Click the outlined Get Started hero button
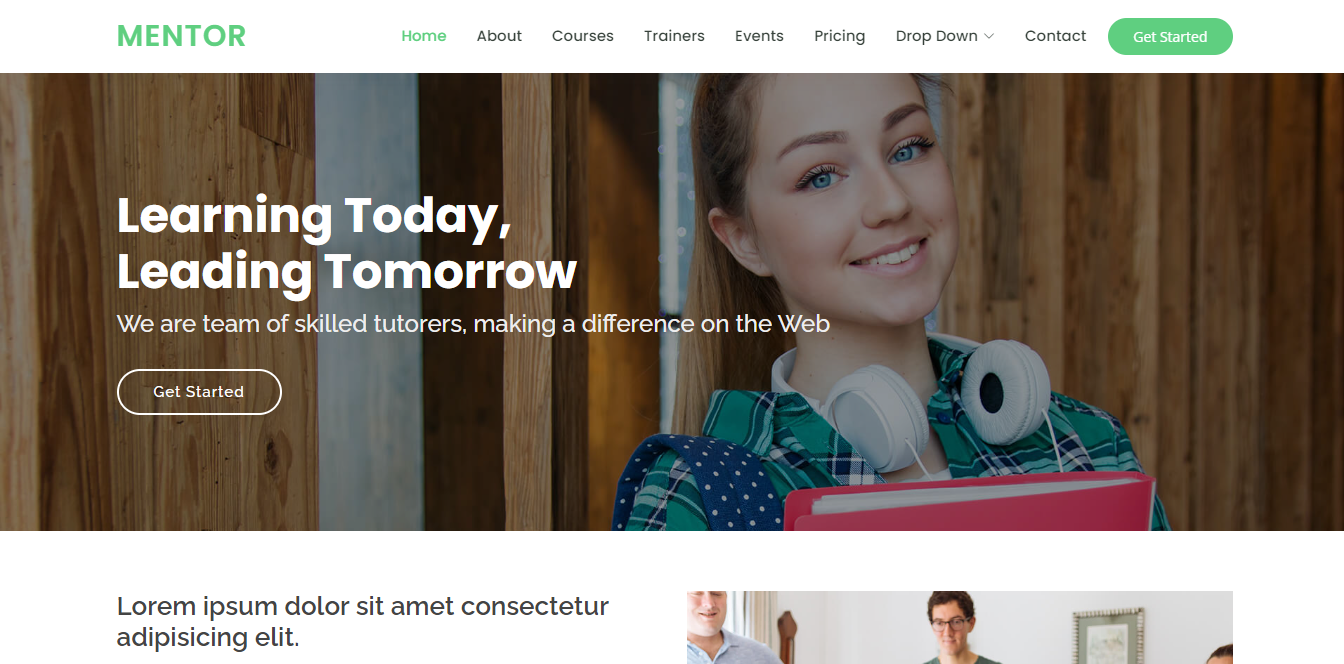The height and width of the screenshot is (664, 1344). (199, 392)
